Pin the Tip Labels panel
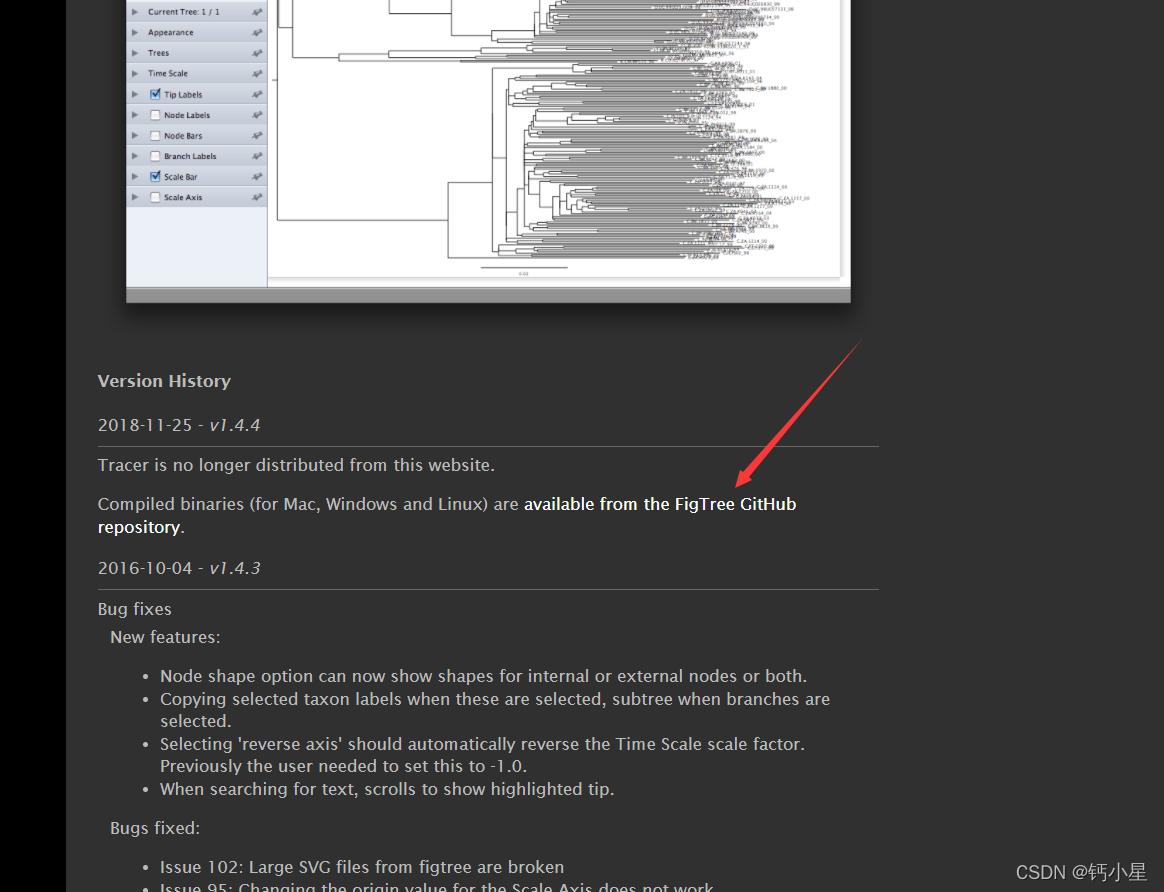This screenshot has height=892, width=1164. [257, 94]
